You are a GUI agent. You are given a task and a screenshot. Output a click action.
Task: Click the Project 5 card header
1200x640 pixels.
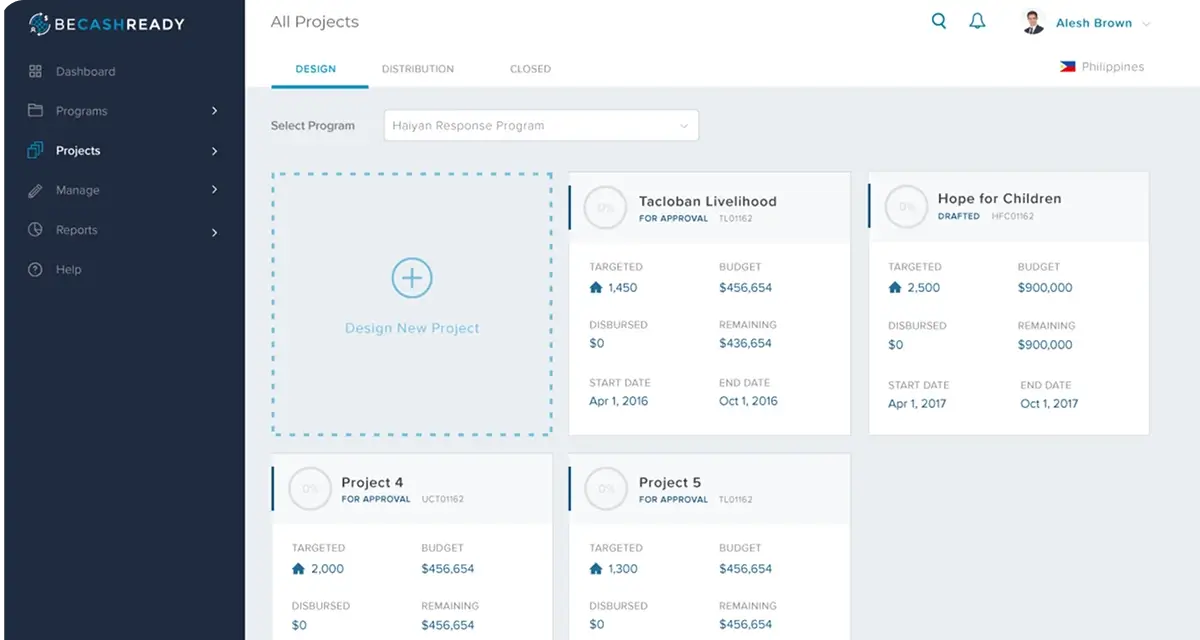[710, 489]
